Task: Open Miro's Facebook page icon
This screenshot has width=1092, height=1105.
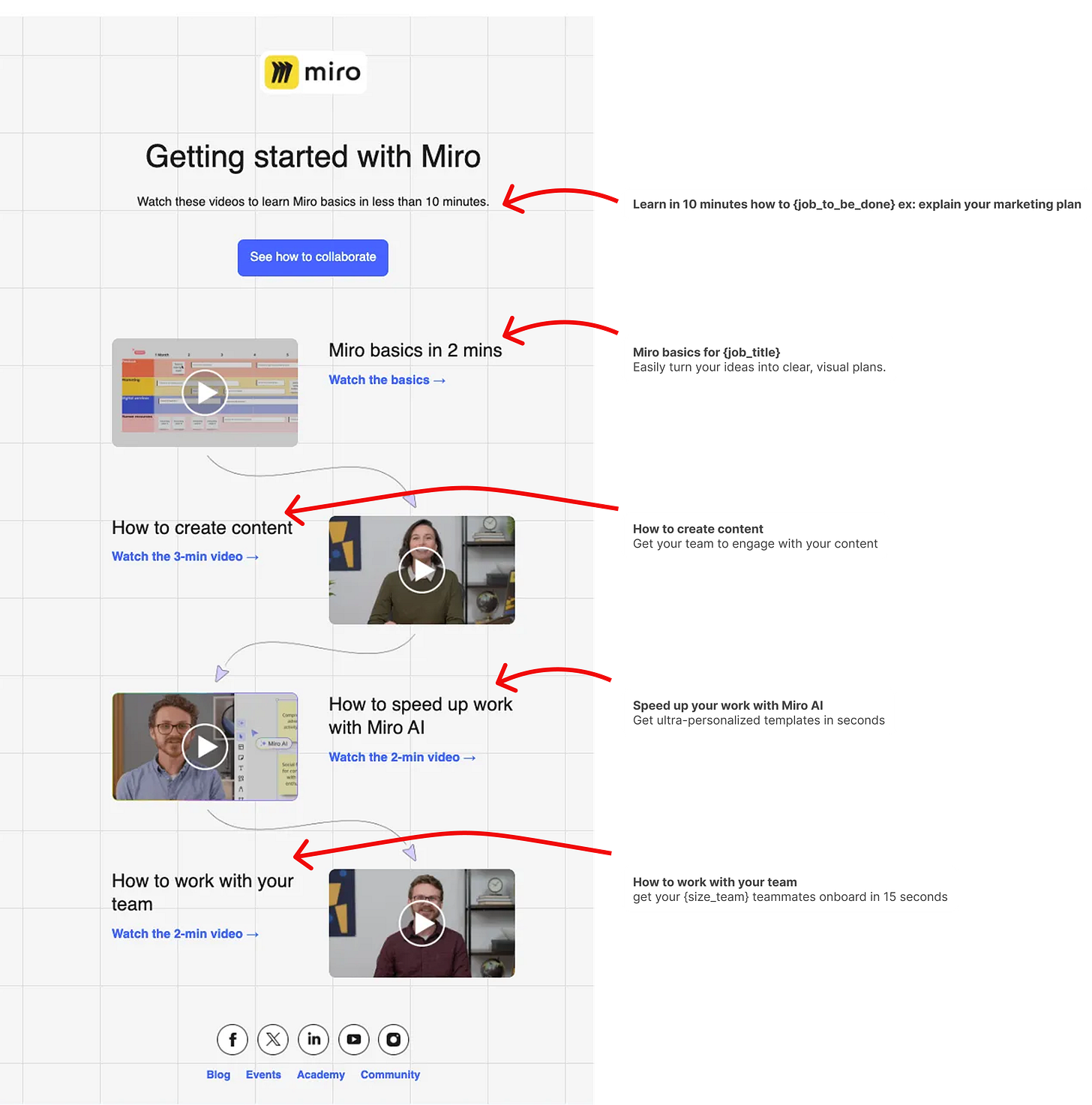Action: (232, 1040)
